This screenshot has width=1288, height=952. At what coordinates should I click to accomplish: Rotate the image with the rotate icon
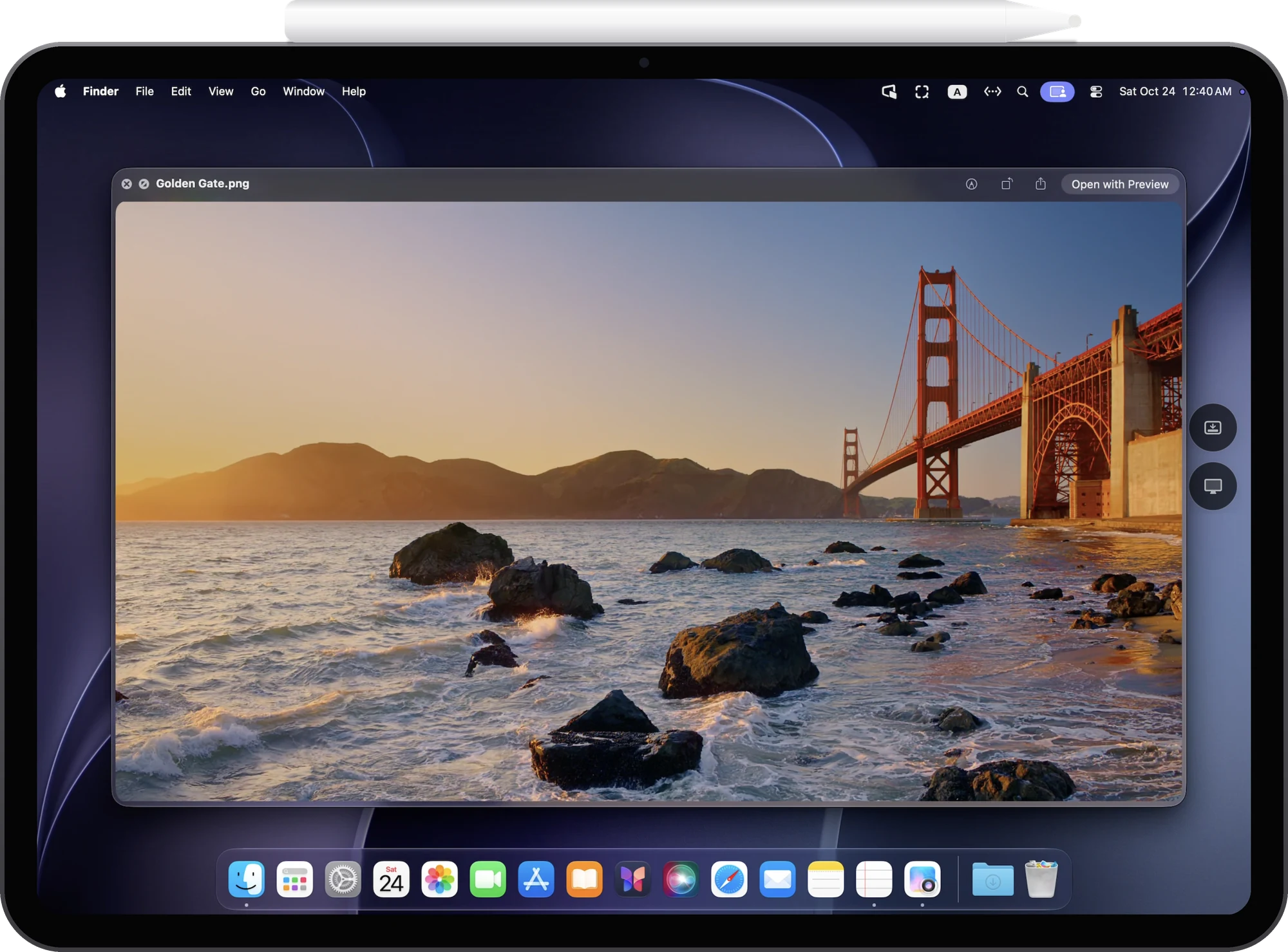click(x=1007, y=184)
